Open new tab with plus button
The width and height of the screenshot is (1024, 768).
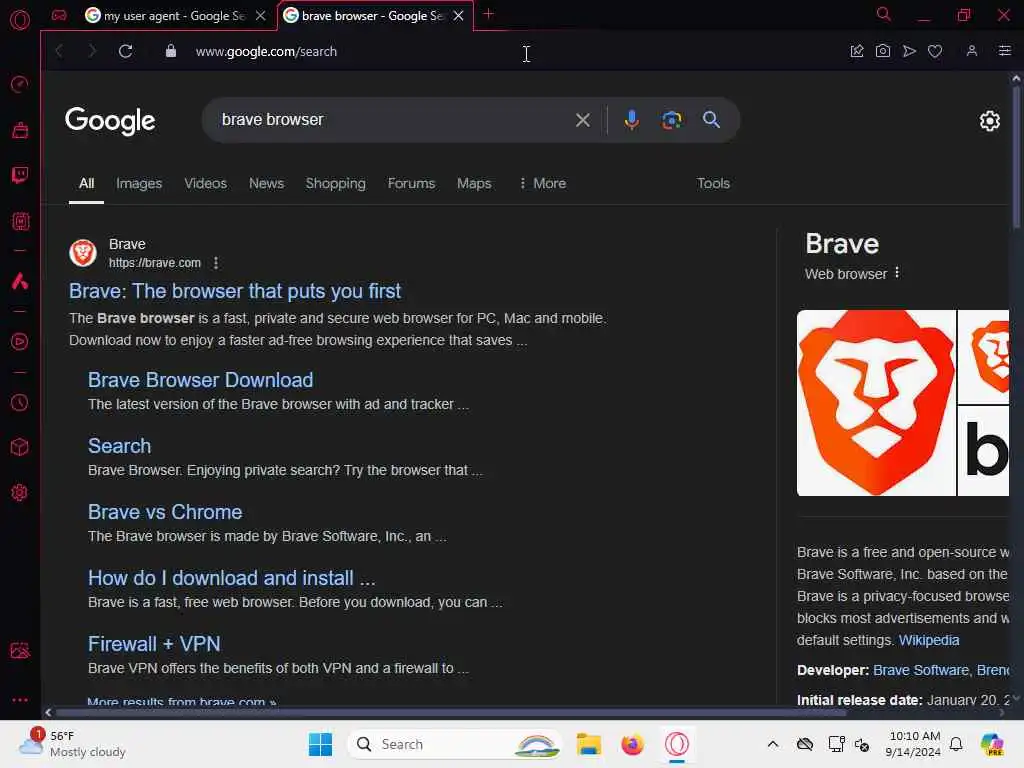pyautogui.click(x=488, y=14)
